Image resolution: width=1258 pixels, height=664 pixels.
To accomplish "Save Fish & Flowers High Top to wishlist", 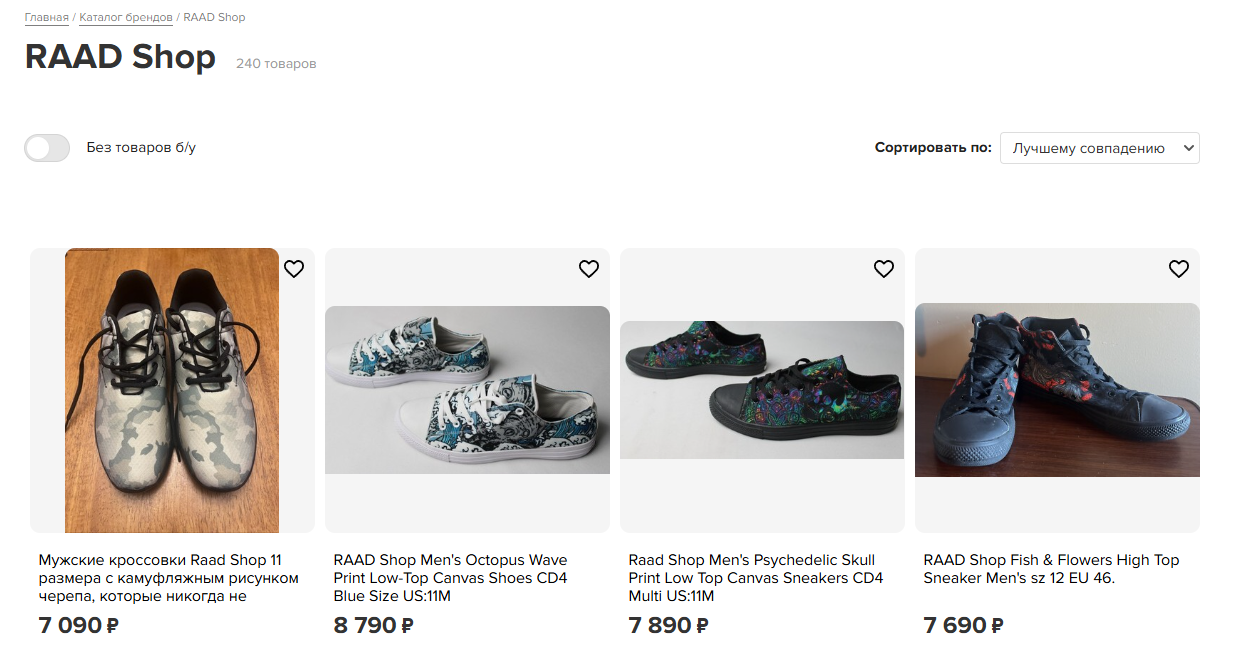I will pos(1179,269).
